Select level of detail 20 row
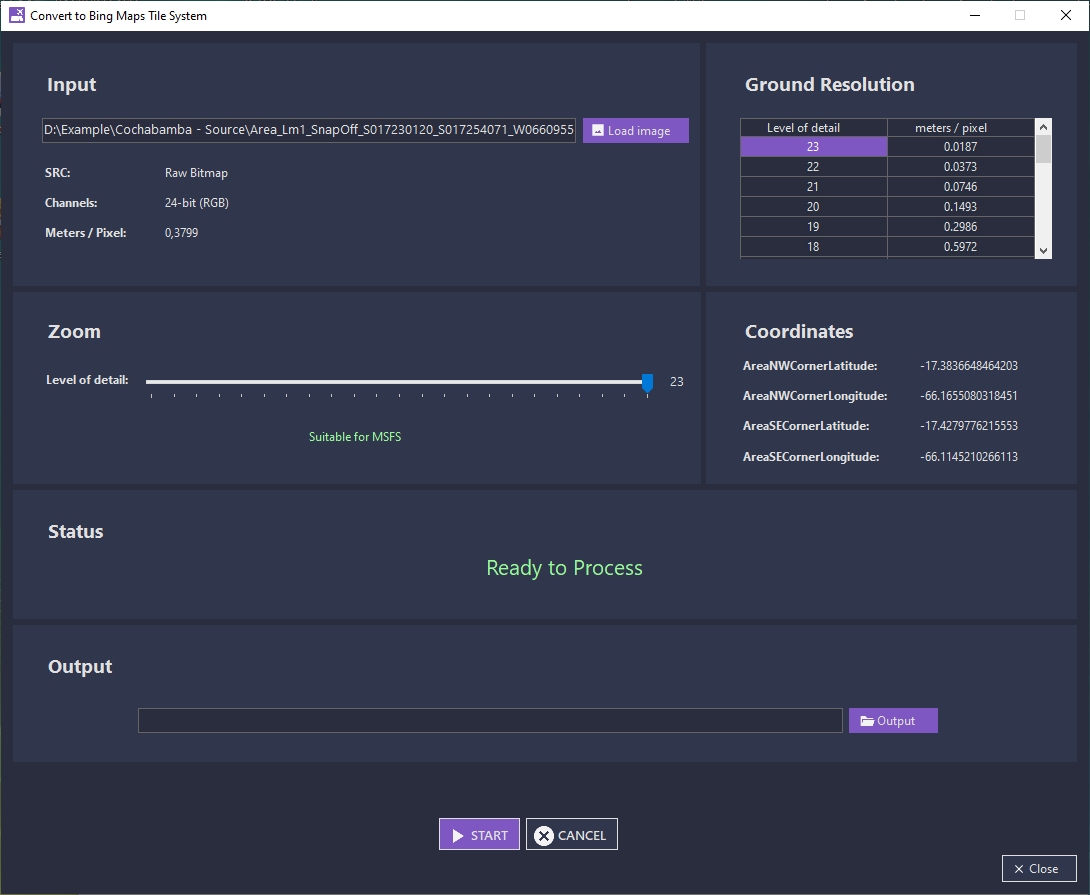Viewport: 1090px width, 895px height. pos(813,207)
